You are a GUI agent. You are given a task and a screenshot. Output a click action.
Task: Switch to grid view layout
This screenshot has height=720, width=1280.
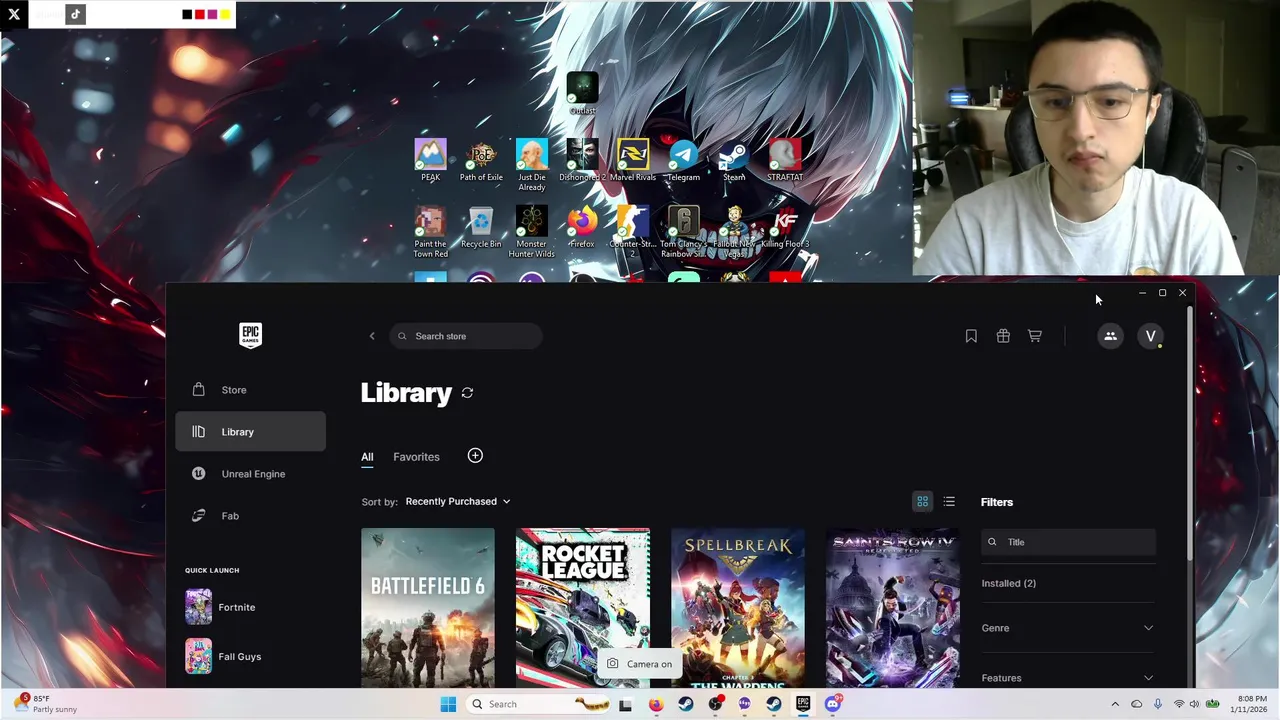point(923,501)
